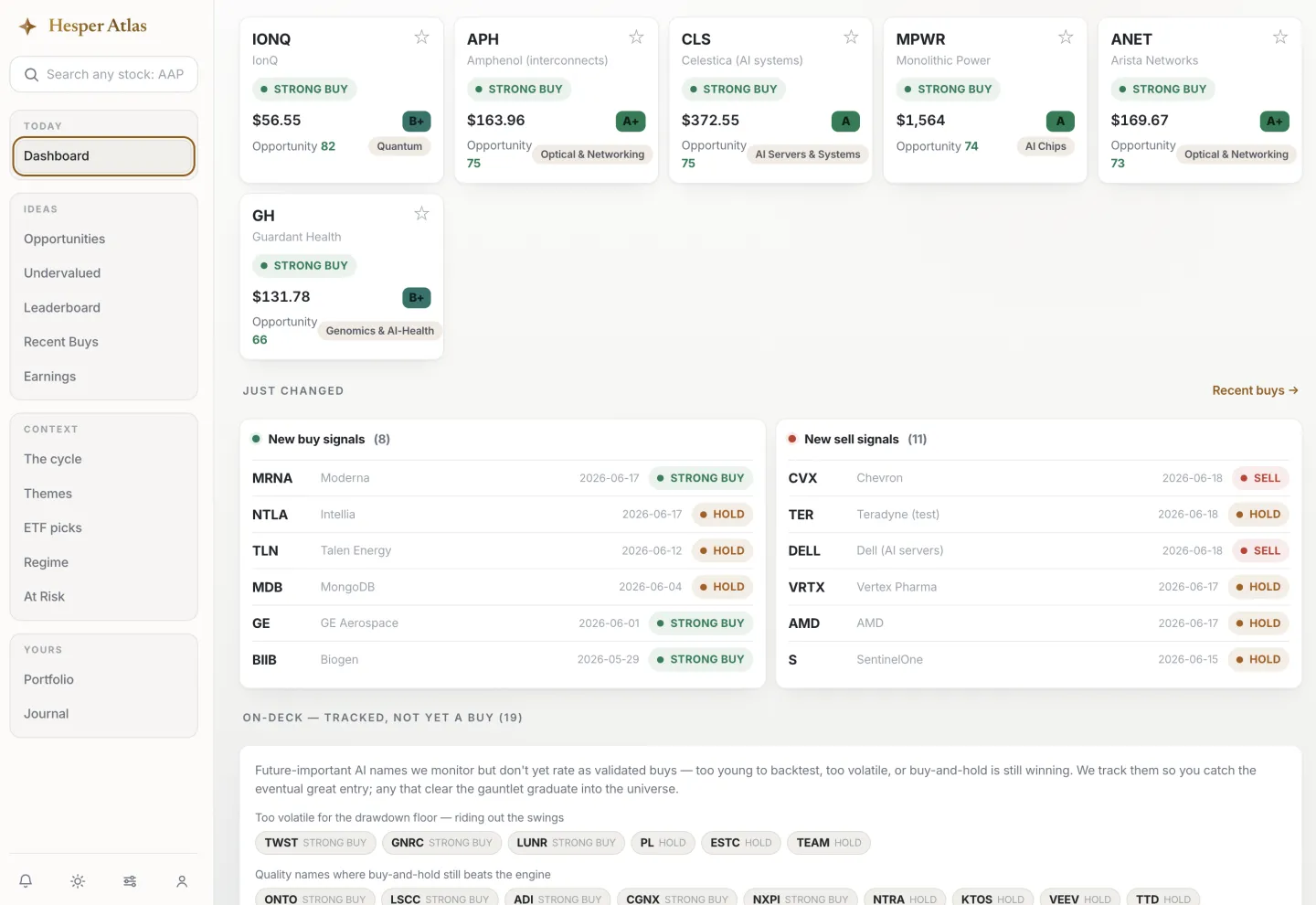Viewport: 1316px width, 905px height.
Task: Star the IONQ card as favorite
Action: click(x=421, y=37)
